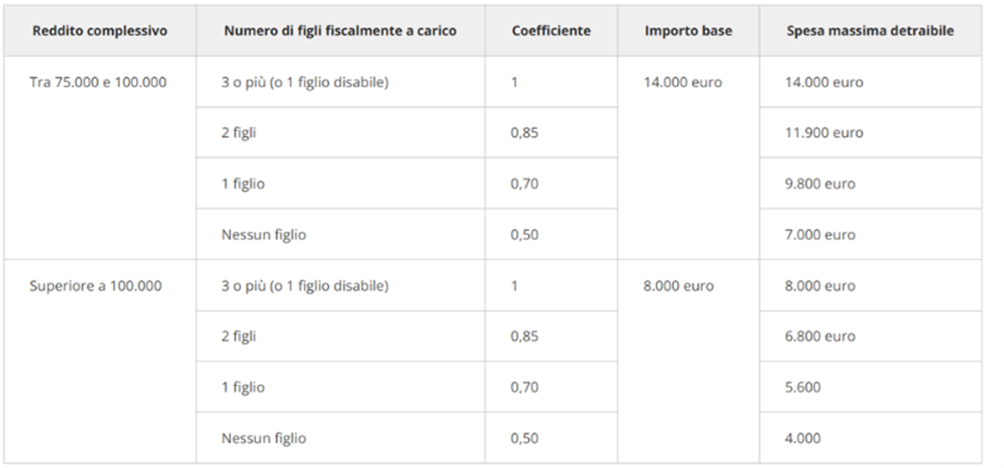1004x468 pixels.
Task: Click the last 'Nessun figlio' cell
Action: click(x=340, y=438)
